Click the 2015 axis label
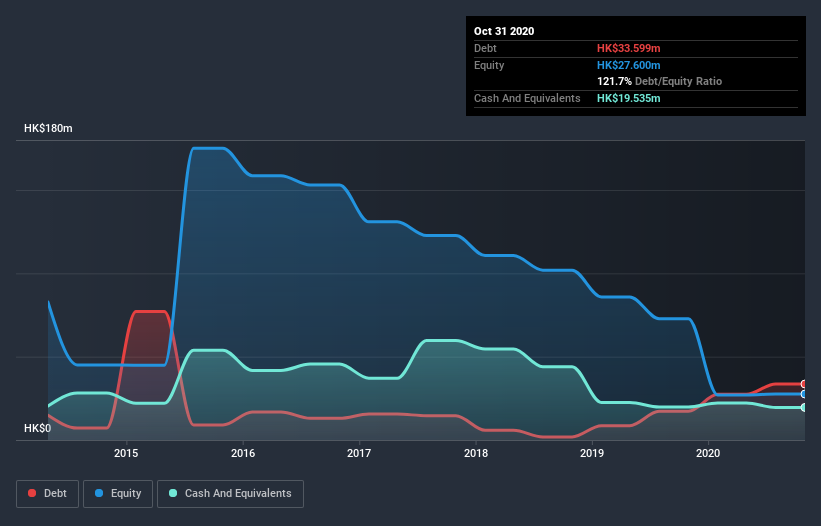The height and width of the screenshot is (526, 821). 126,453
